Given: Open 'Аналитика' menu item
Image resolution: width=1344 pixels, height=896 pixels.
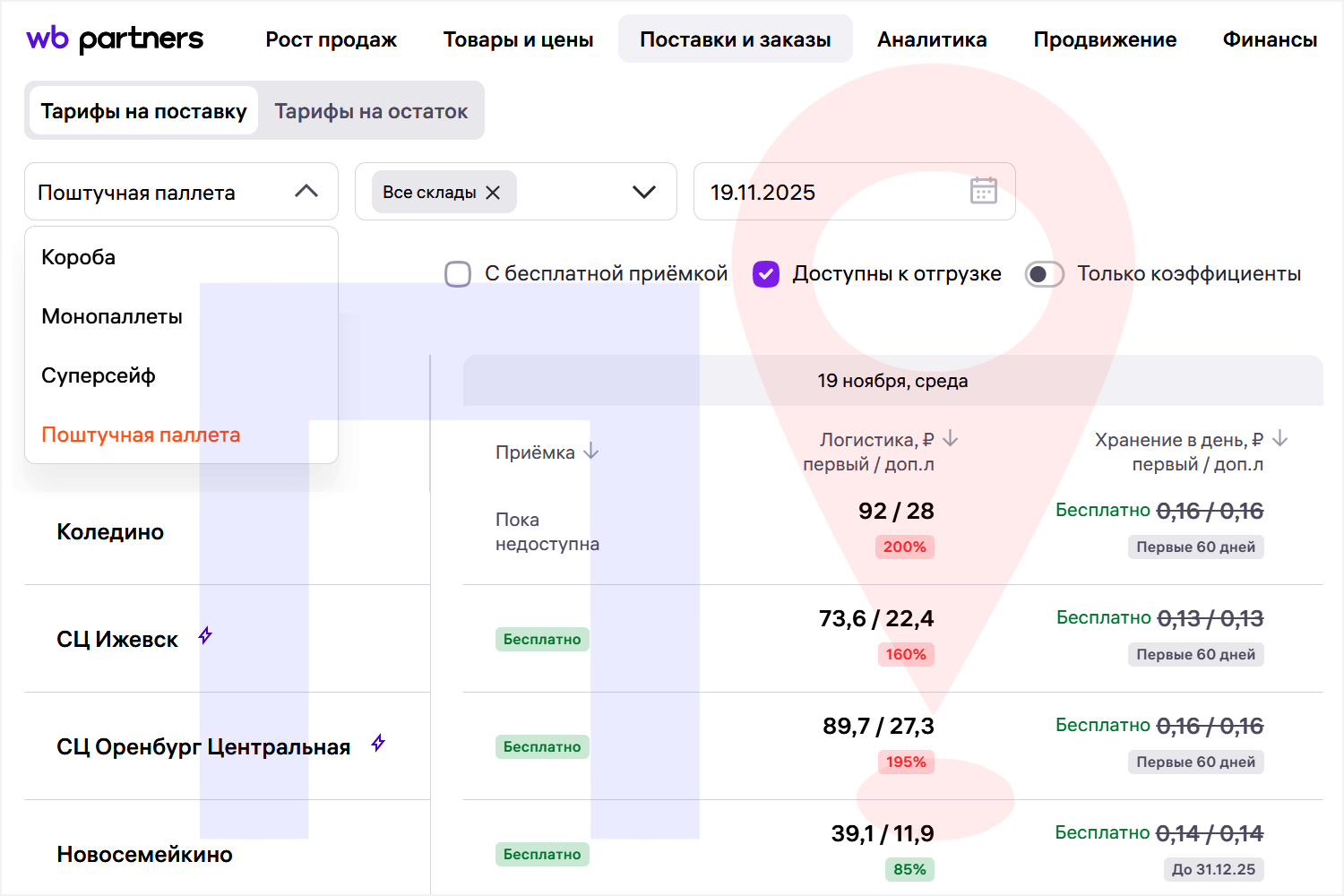Looking at the screenshot, I should pyautogui.click(x=932, y=39).
